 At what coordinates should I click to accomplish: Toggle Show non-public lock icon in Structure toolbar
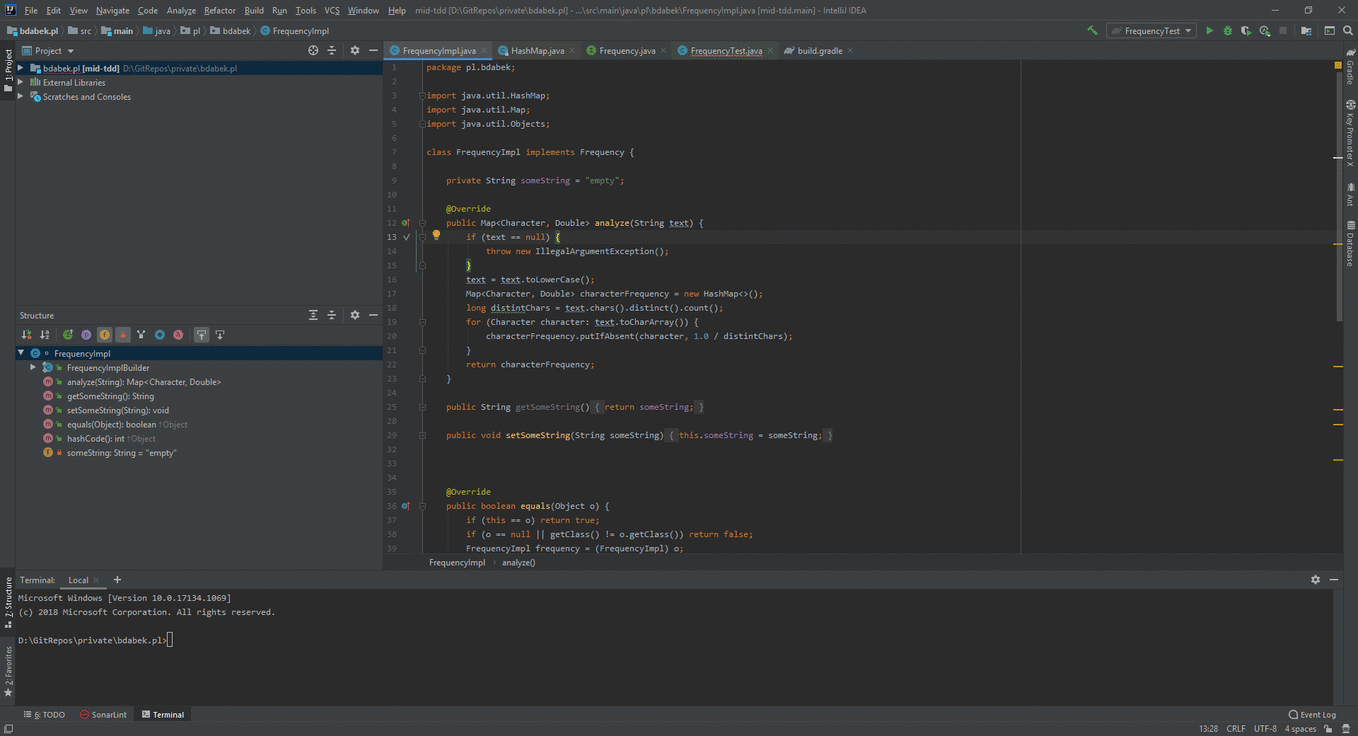(x=123, y=335)
